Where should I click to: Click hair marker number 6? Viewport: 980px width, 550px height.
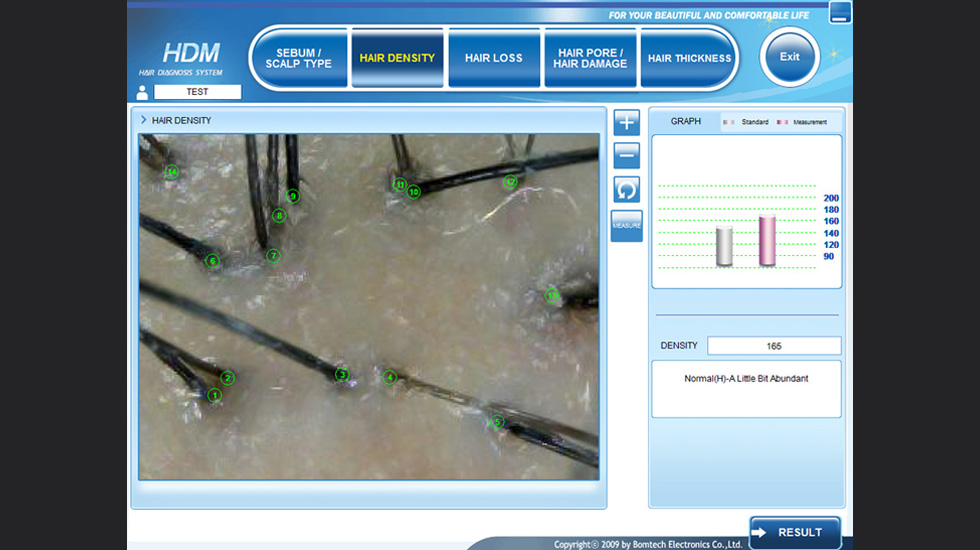[212, 261]
